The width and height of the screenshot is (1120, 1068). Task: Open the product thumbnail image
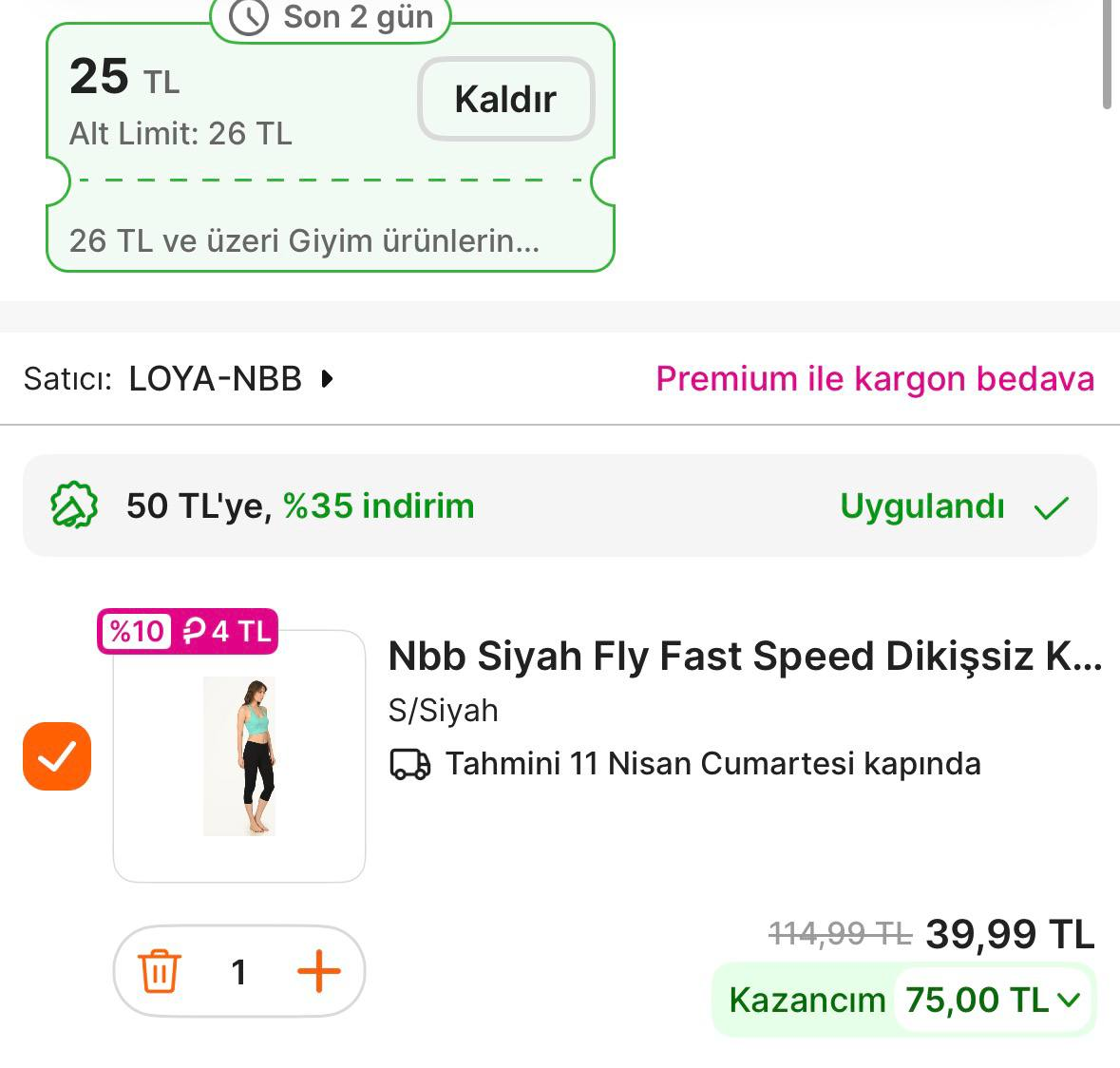click(239, 756)
